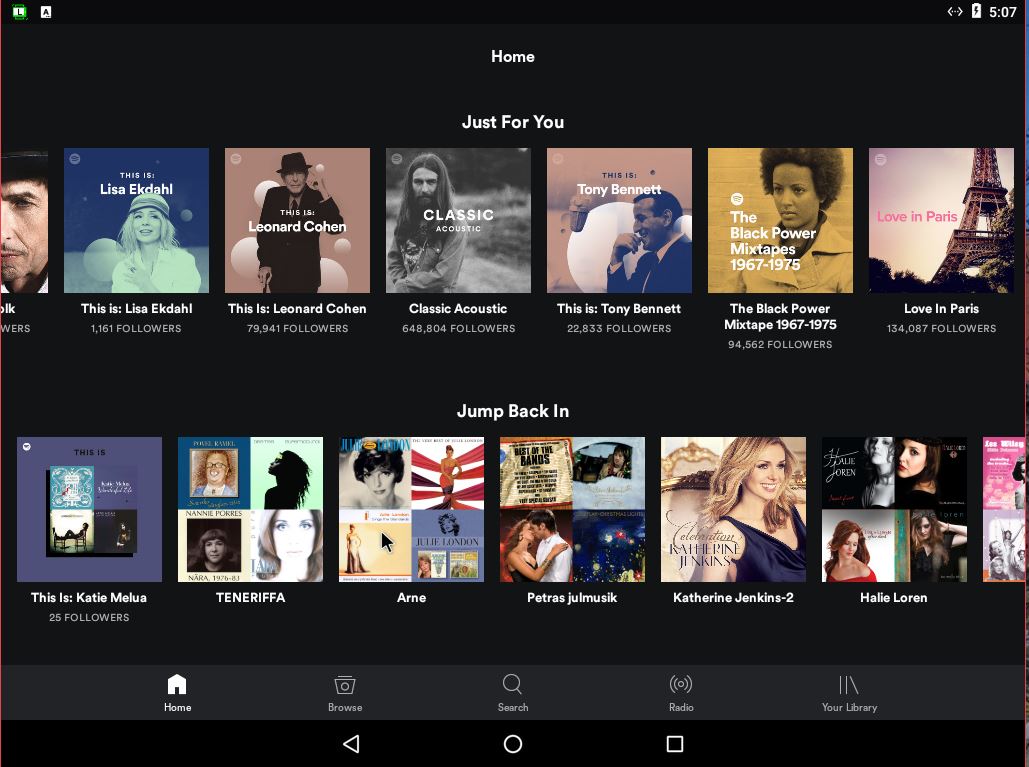Click the '25 FOLLOWERS' text
This screenshot has height=767, width=1029.
(x=89, y=617)
